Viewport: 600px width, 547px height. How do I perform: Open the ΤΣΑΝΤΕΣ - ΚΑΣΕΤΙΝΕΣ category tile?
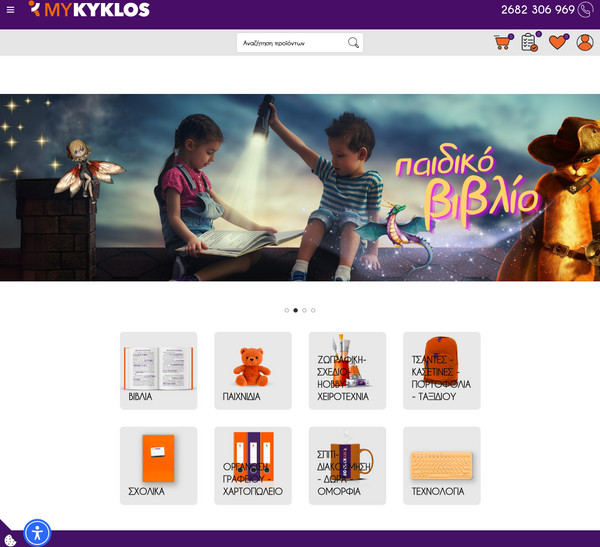coord(442,371)
